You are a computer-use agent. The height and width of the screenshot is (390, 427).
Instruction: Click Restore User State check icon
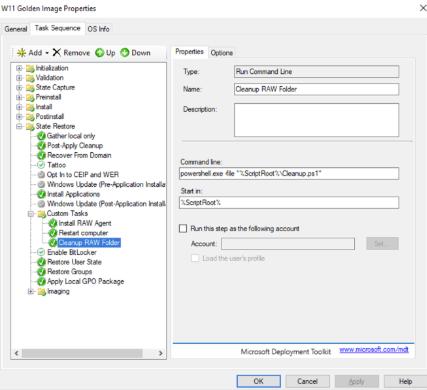click(41, 262)
